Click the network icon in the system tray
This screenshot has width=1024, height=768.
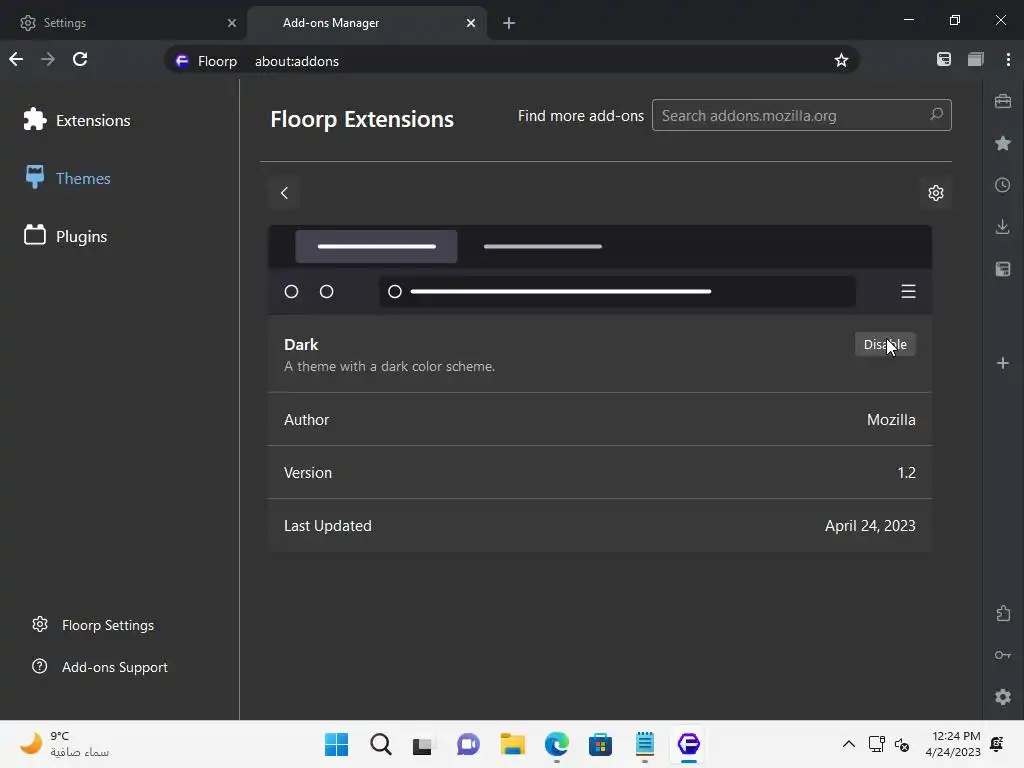pyautogui.click(x=876, y=744)
